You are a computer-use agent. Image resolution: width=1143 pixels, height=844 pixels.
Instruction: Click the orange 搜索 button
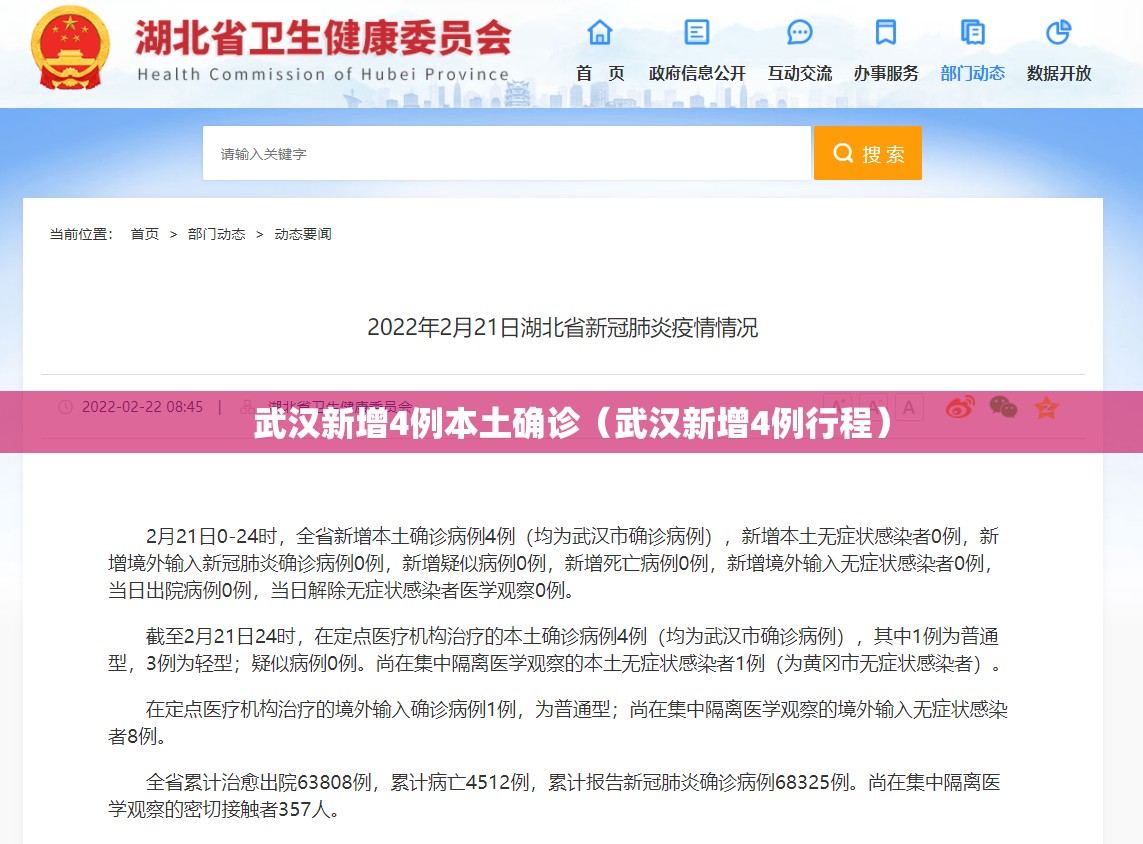coord(867,153)
